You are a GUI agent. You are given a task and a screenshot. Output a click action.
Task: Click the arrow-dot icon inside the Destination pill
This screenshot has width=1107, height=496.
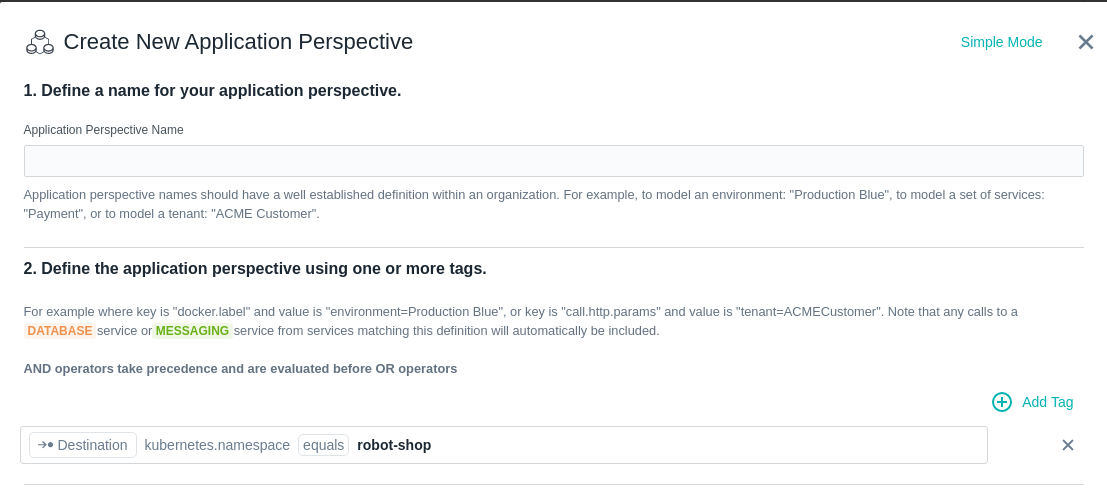[45, 445]
